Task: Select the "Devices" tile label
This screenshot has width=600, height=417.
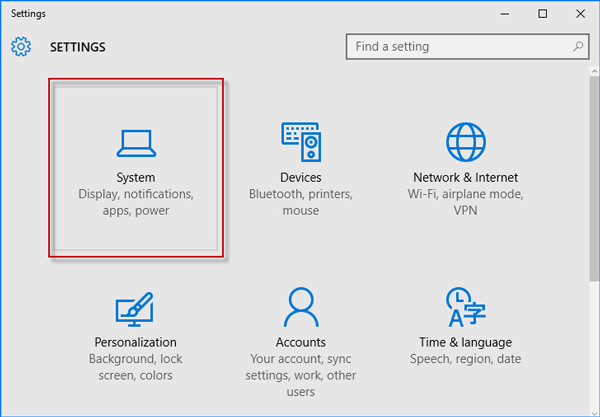Action: 300,177
